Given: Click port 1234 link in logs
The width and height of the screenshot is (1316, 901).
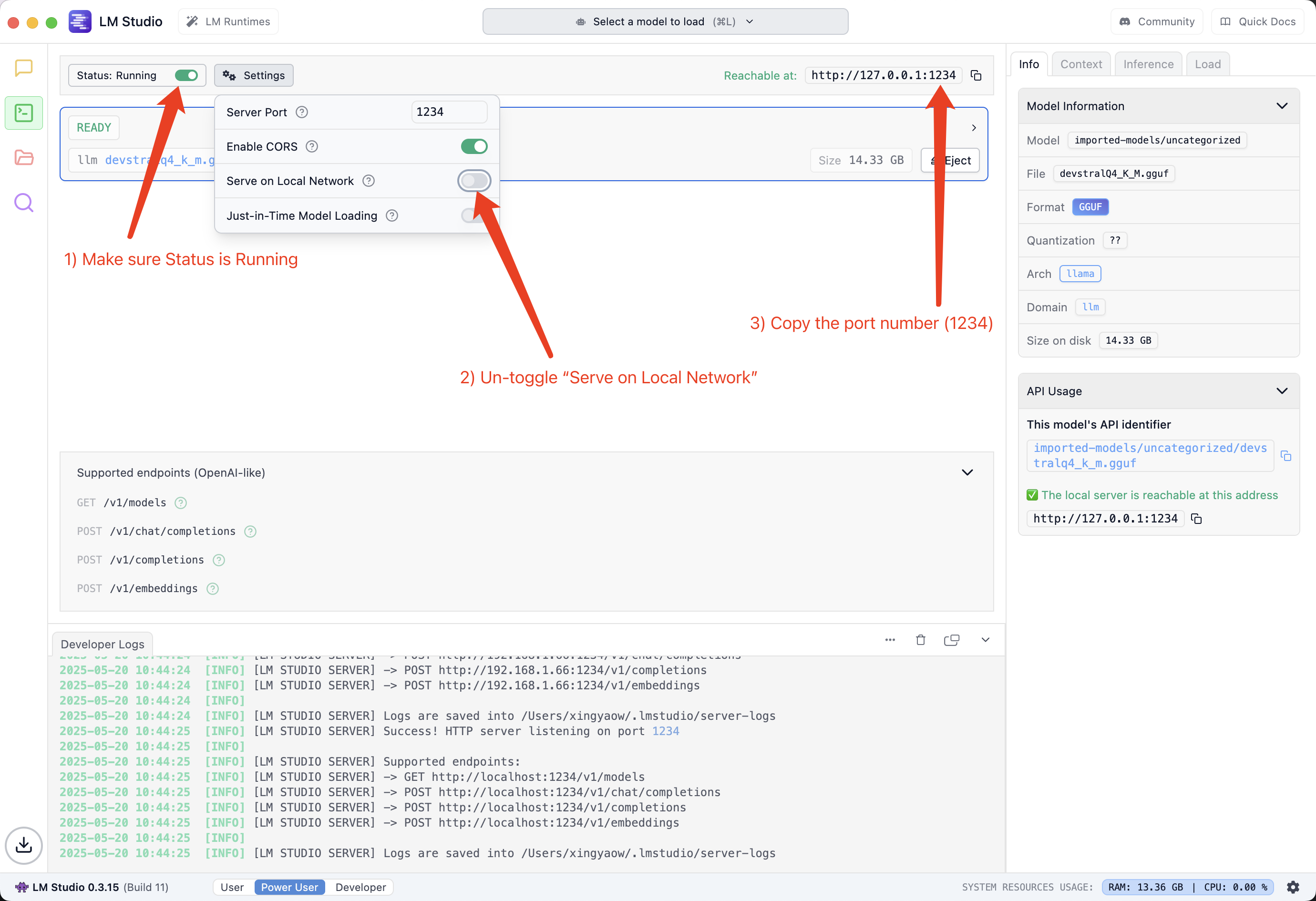Looking at the screenshot, I should coord(665,732).
